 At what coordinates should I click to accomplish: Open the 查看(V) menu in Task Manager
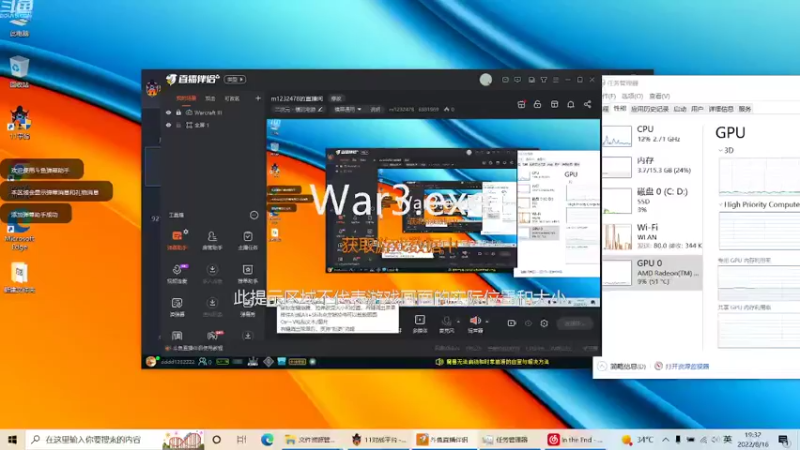[x=659, y=96]
